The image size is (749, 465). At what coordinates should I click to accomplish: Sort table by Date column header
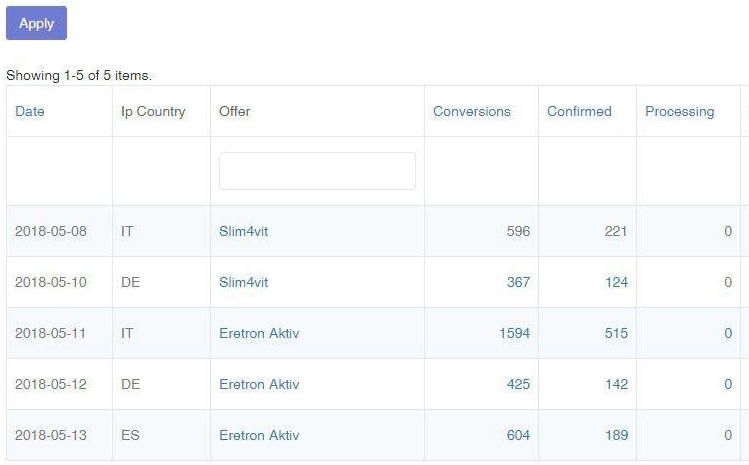tap(30, 111)
